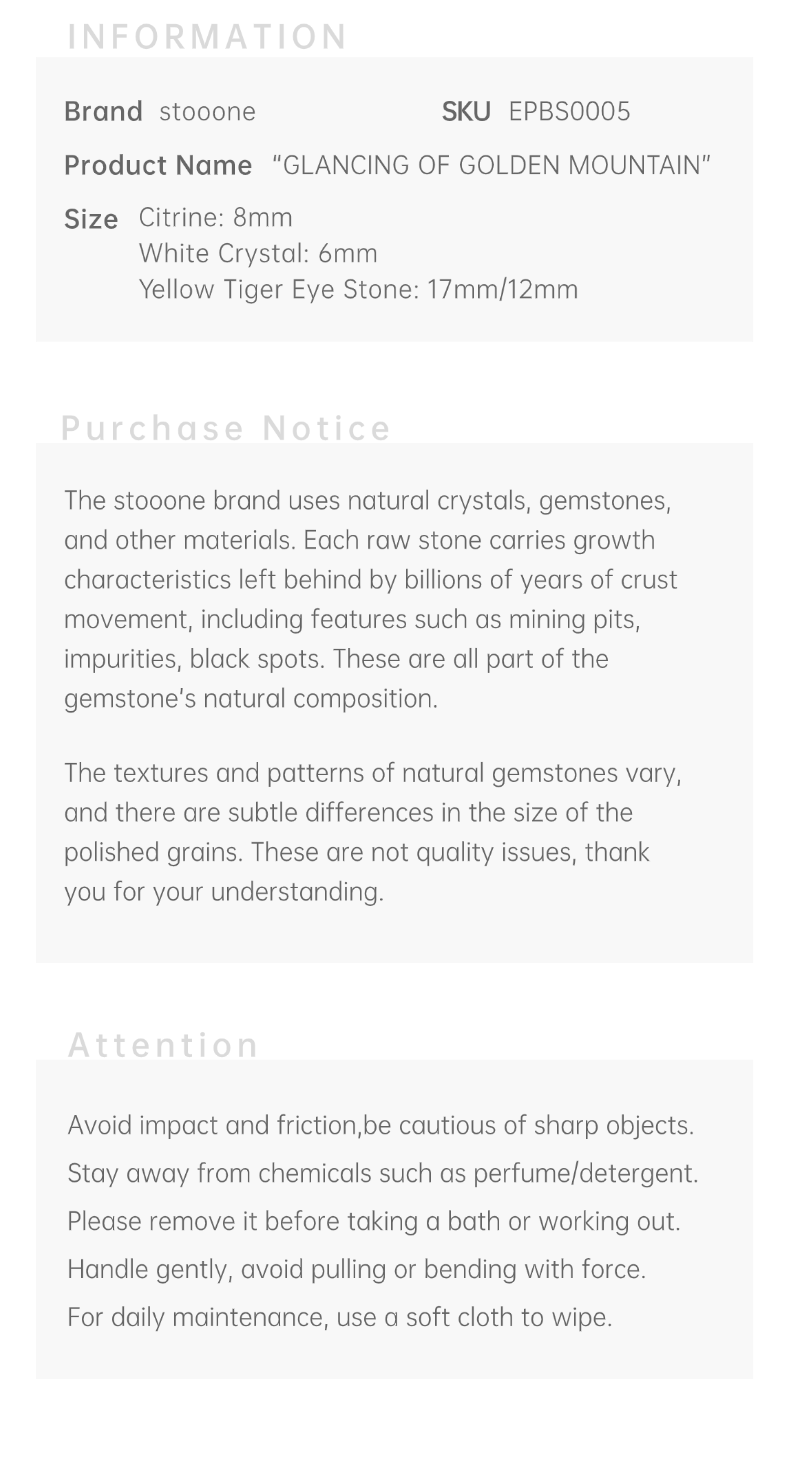Click the line about staying away from chemicals
The image size is (790, 1480).
[x=382, y=1174]
